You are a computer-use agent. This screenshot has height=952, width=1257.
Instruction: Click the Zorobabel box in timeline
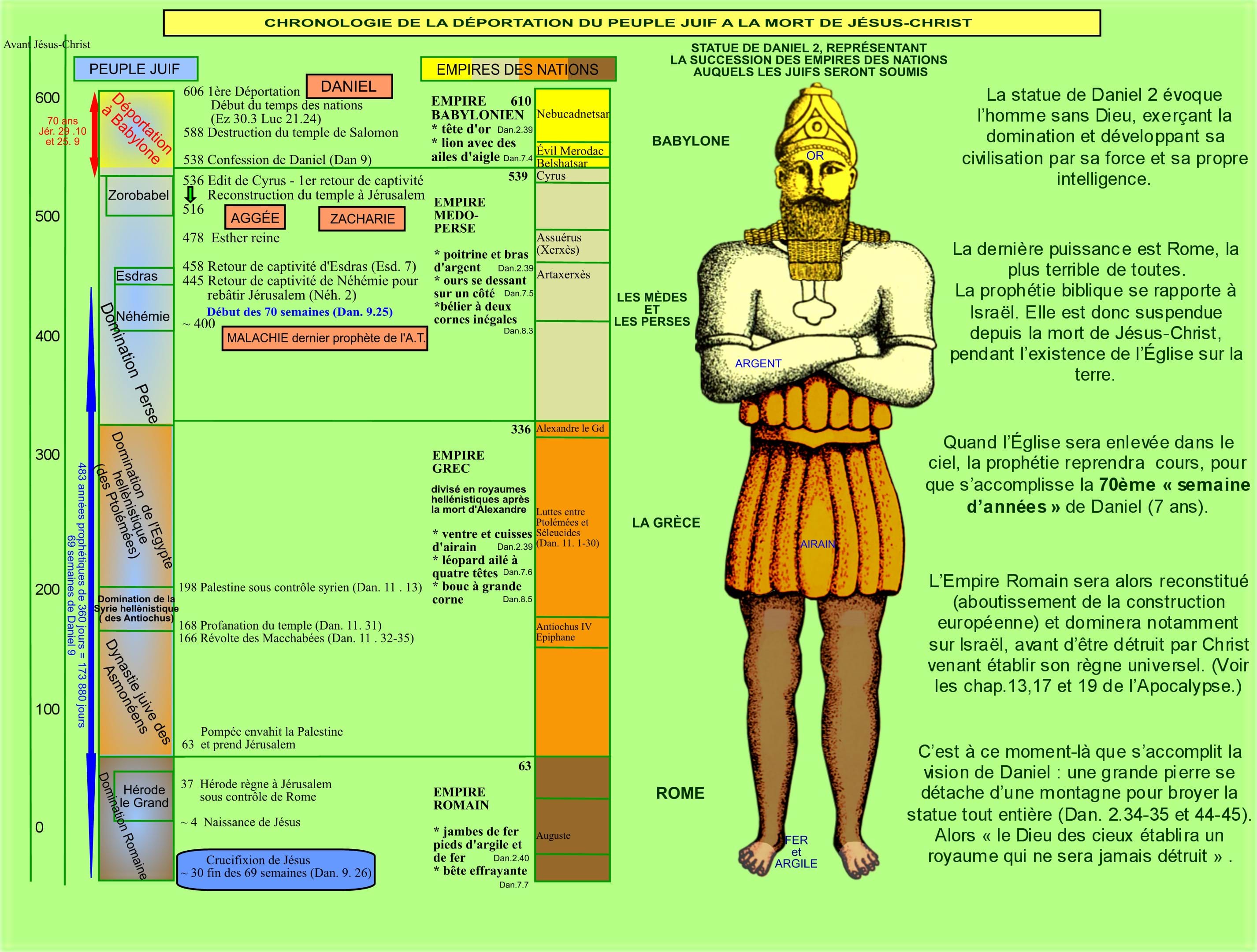click(139, 196)
